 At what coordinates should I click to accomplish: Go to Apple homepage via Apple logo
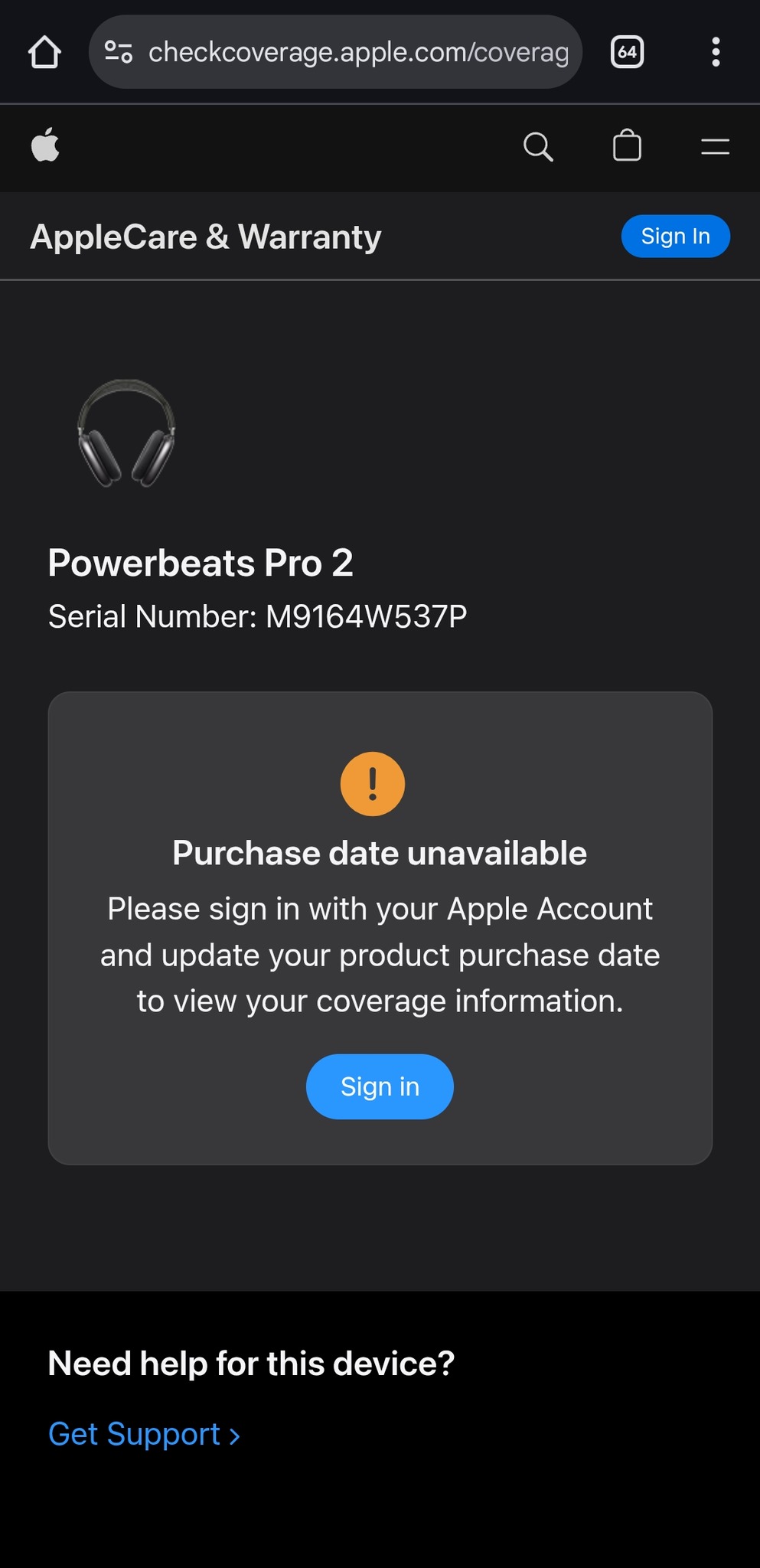point(45,145)
